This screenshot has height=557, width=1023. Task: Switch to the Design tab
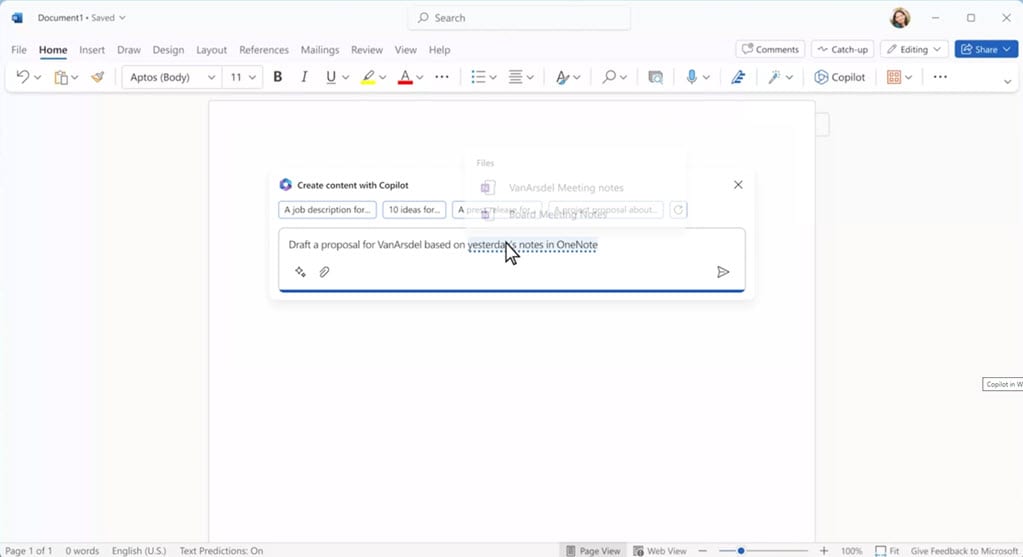168,50
